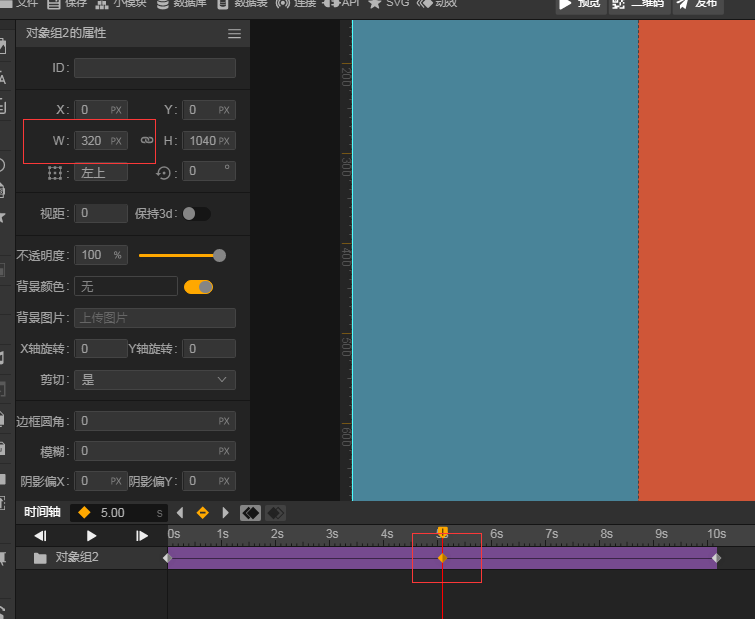
Task: Jump to the next keyframe arrow
Action: click(225, 512)
